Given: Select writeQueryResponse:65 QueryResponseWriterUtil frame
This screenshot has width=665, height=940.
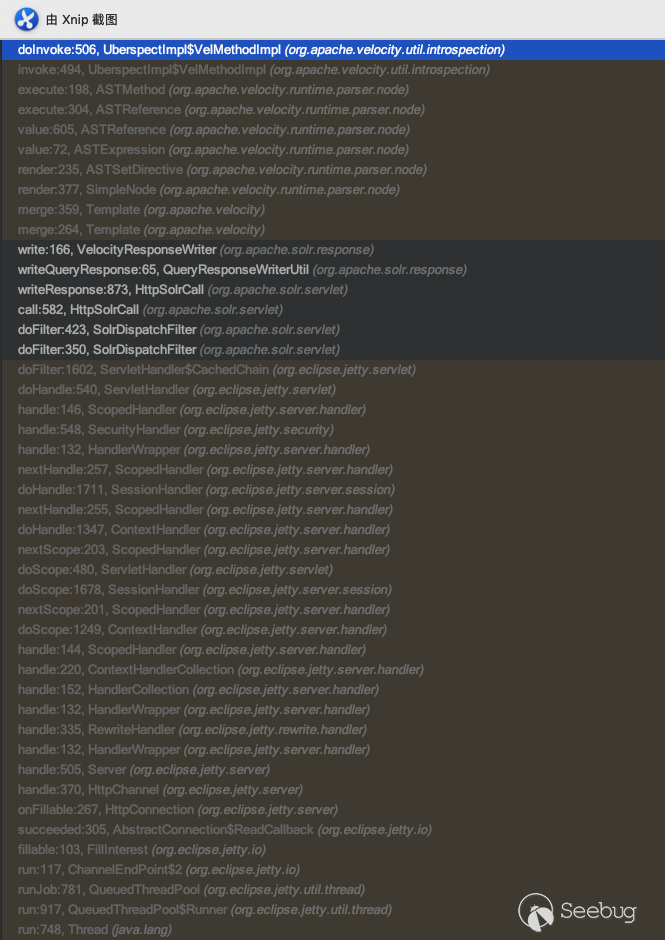Looking at the screenshot, I should click(242, 270).
